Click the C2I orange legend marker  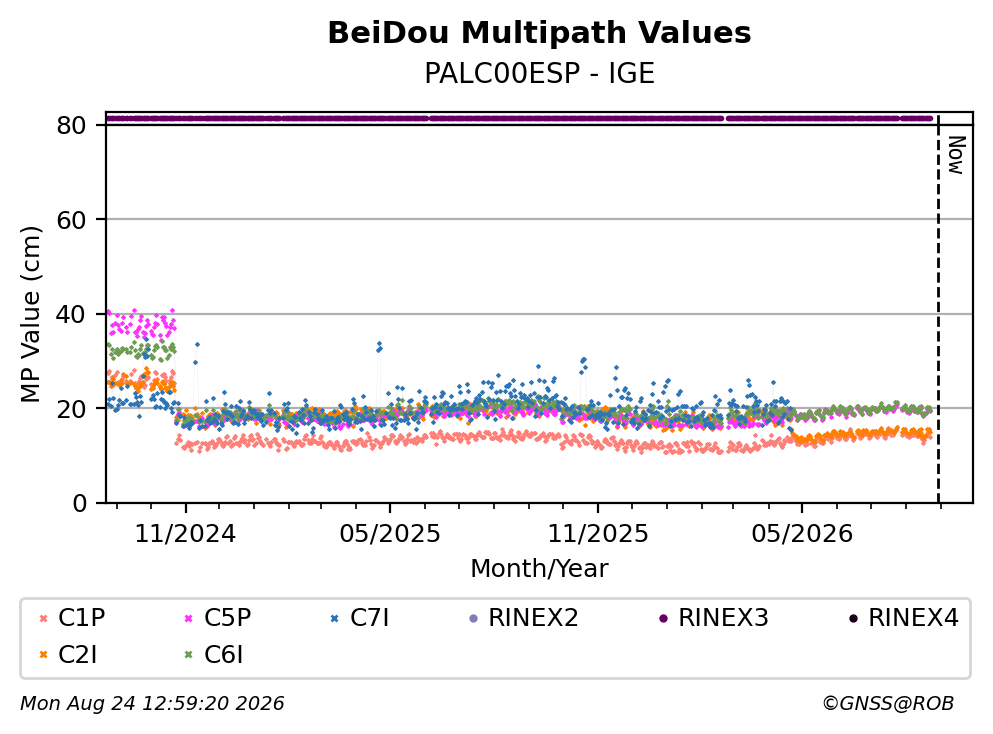(44, 655)
